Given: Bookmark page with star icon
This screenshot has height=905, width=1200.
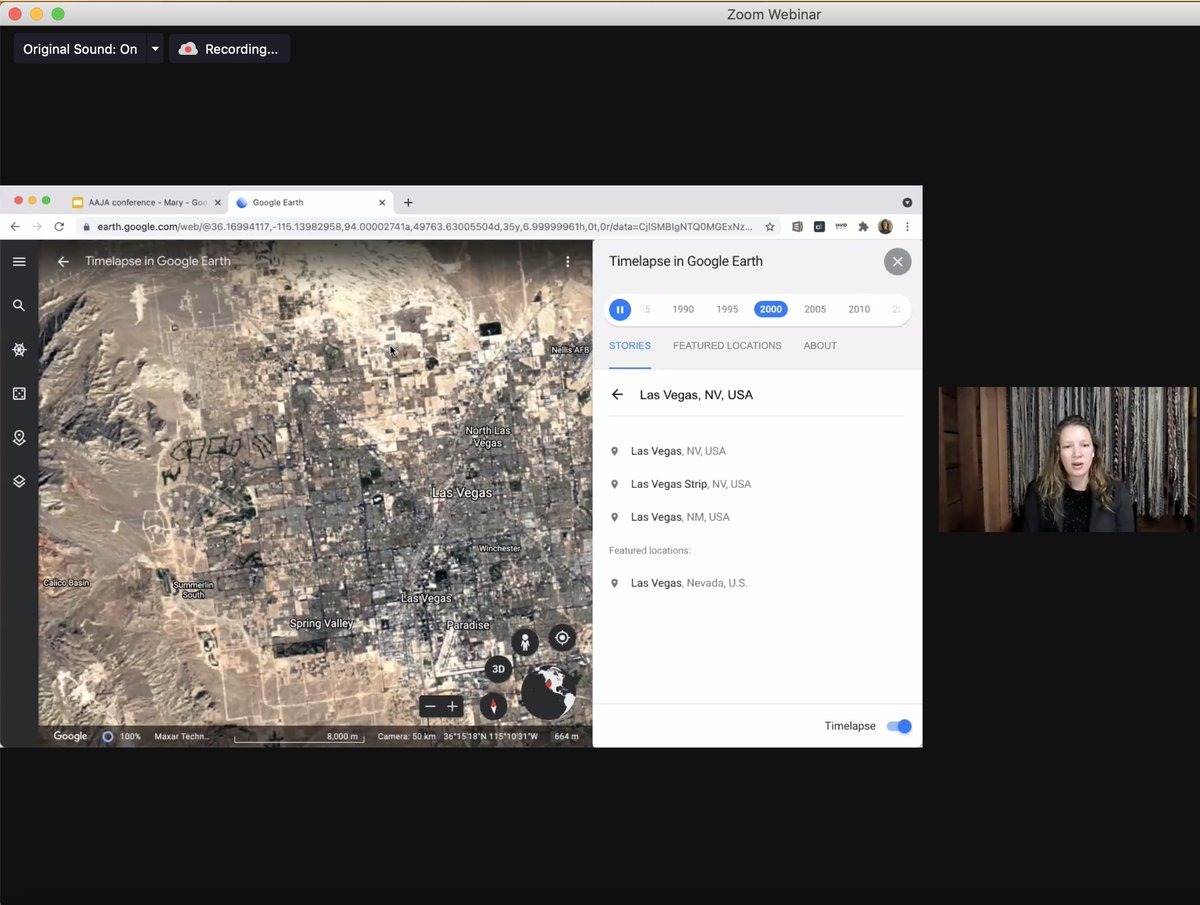Looking at the screenshot, I should pos(769,227).
